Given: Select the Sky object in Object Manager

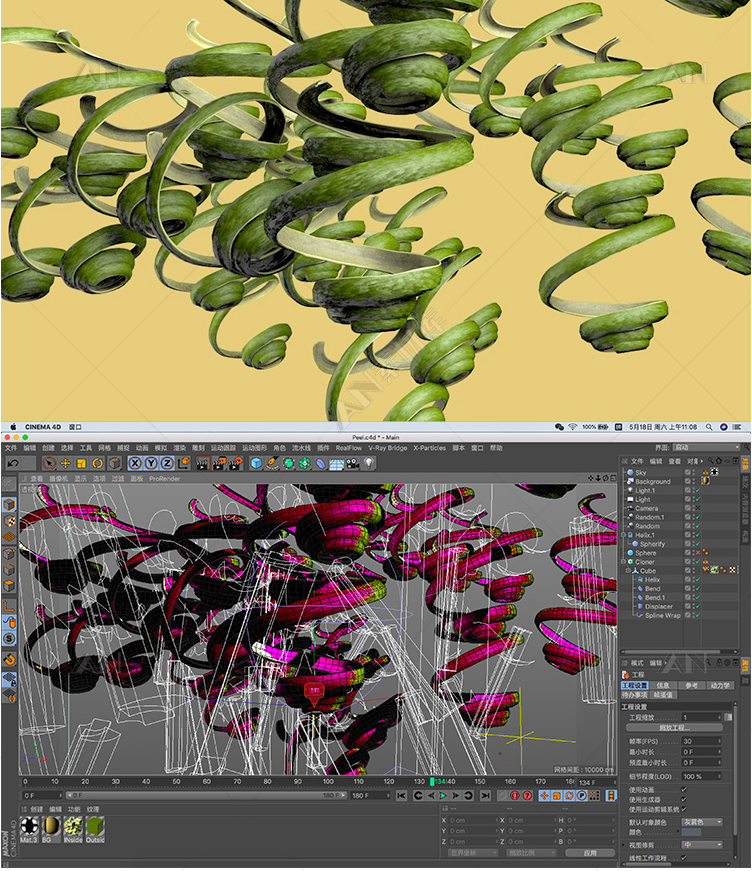Looking at the screenshot, I should [640, 473].
